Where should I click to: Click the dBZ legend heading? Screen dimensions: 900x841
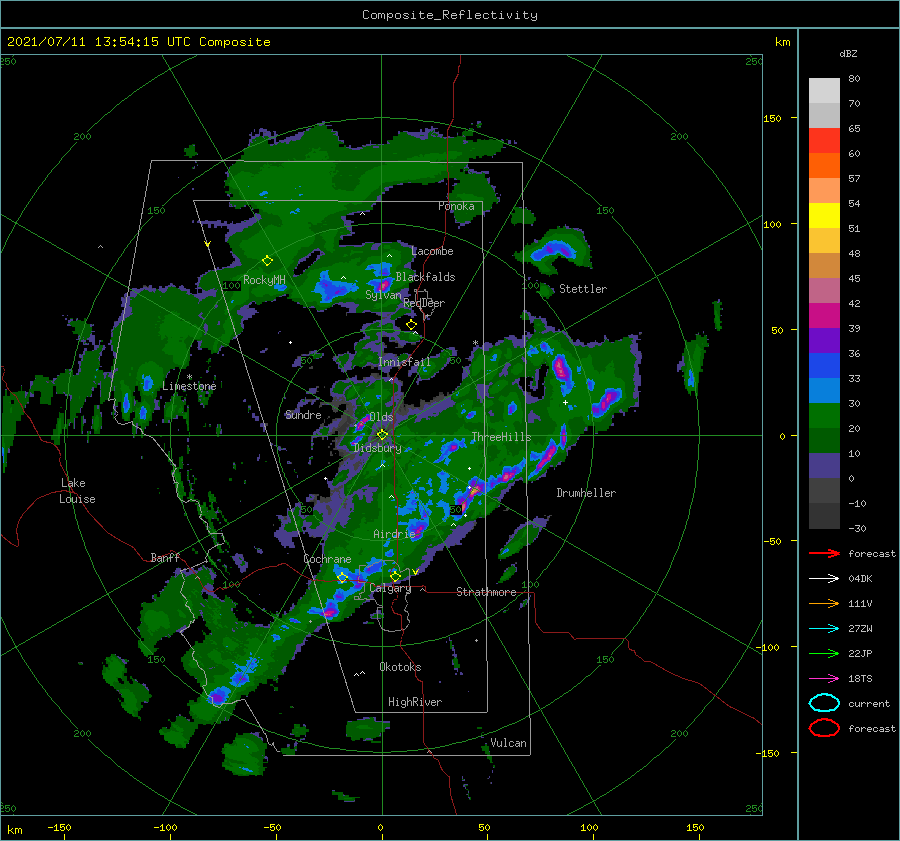click(848, 54)
